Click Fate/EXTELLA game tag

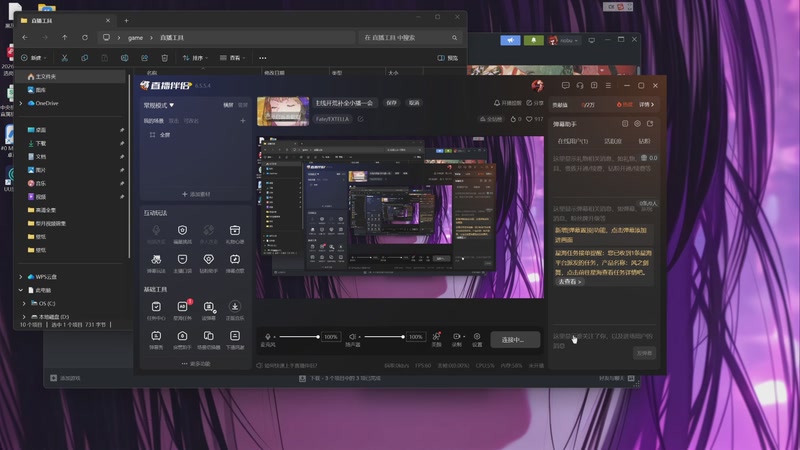[x=332, y=119]
